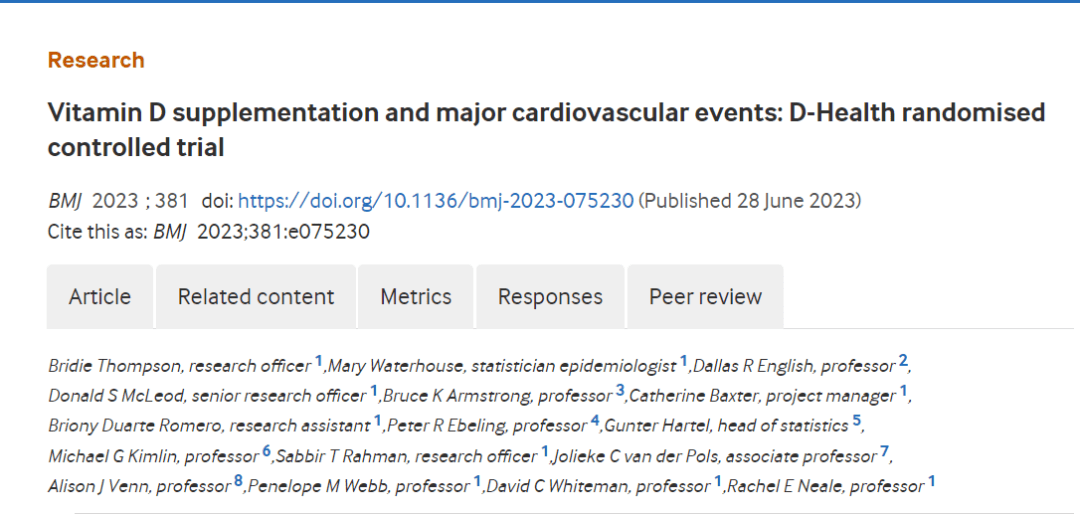The height and width of the screenshot is (515, 1080).
Task: Click the doi.org article link
Action: [436, 201]
